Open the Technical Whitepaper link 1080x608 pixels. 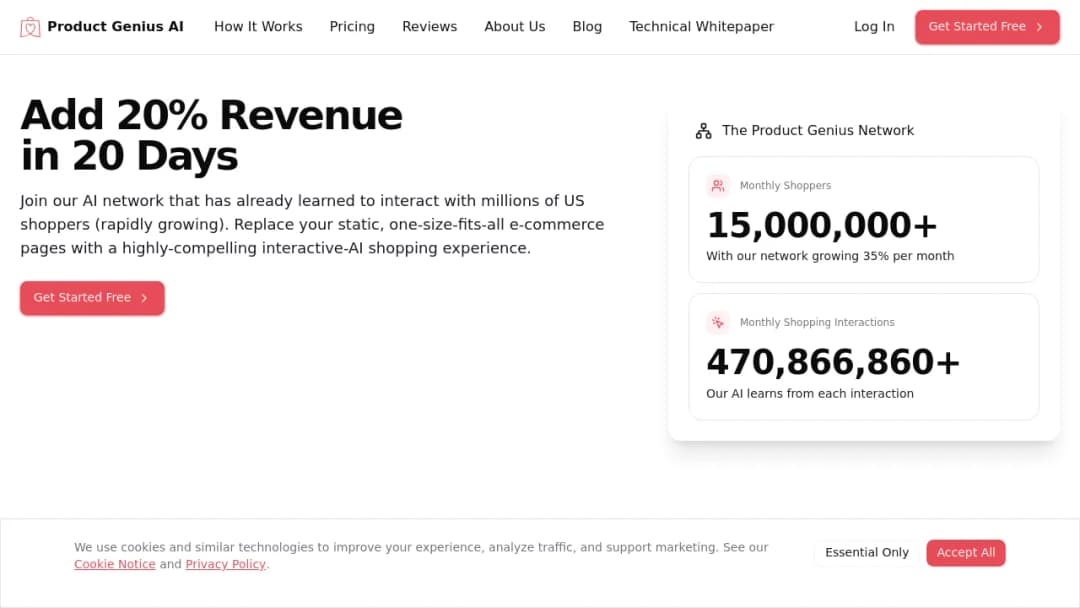click(x=701, y=27)
